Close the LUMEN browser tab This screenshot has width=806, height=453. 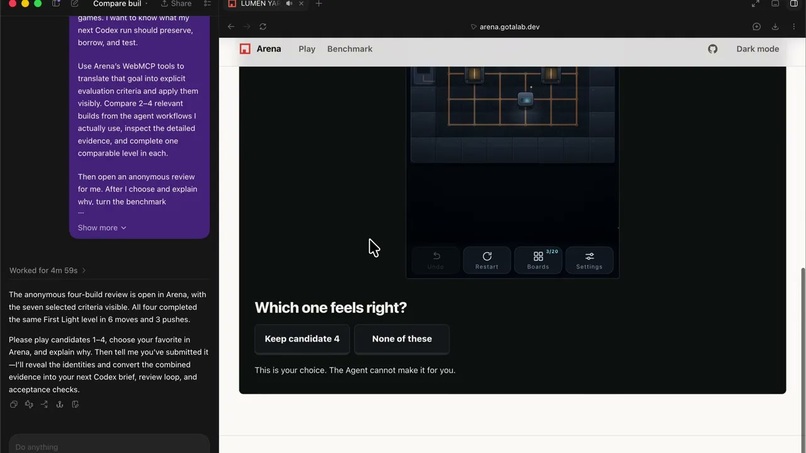pos(301,4)
